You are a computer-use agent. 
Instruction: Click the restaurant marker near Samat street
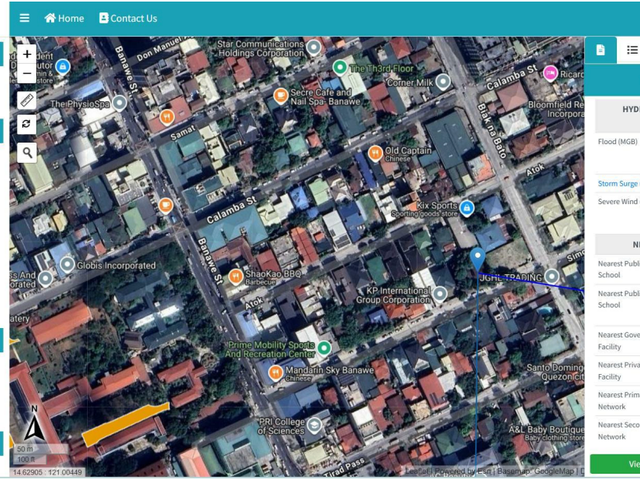point(167,117)
